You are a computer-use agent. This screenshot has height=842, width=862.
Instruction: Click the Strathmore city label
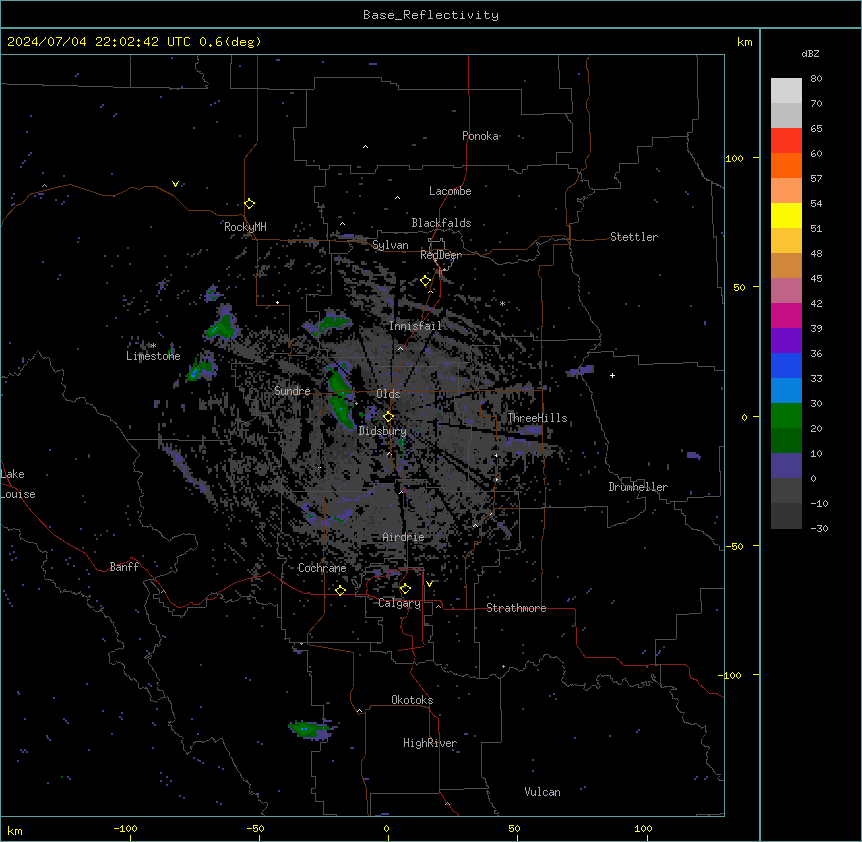(516, 608)
